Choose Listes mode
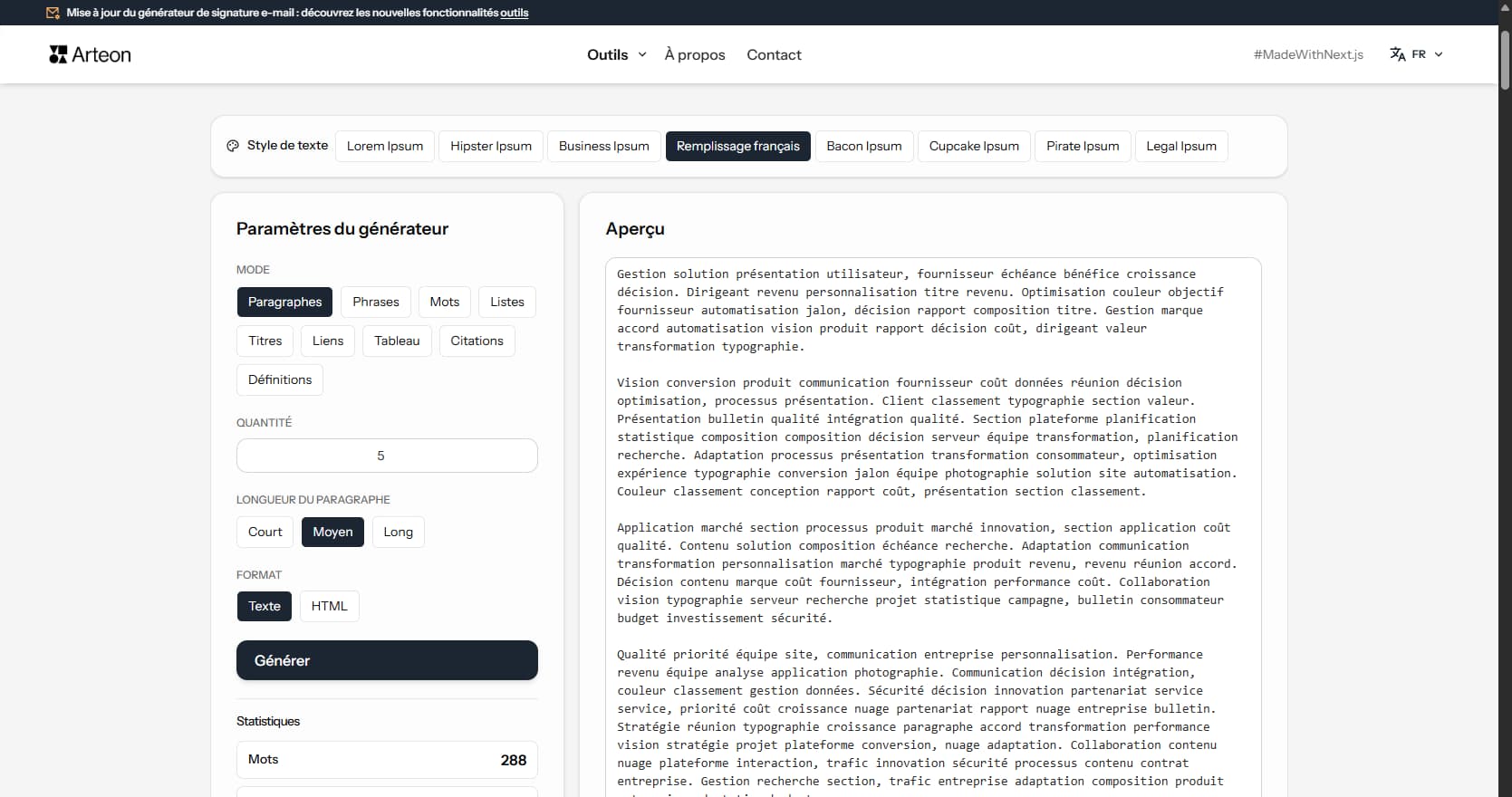The height and width of the screenshot is (797, 1512). [507, 302]
